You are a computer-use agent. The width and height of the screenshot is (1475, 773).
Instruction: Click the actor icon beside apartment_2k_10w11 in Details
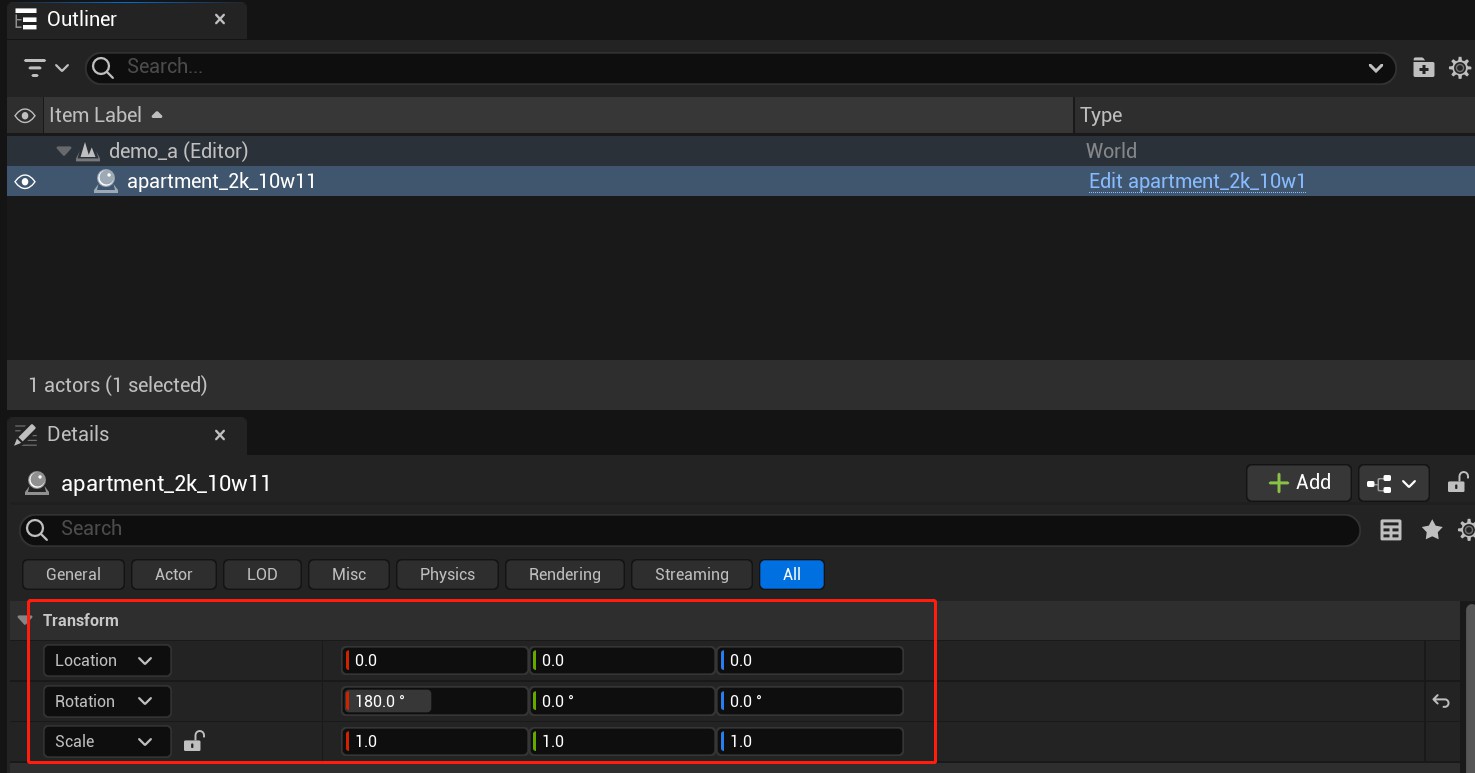37,483
